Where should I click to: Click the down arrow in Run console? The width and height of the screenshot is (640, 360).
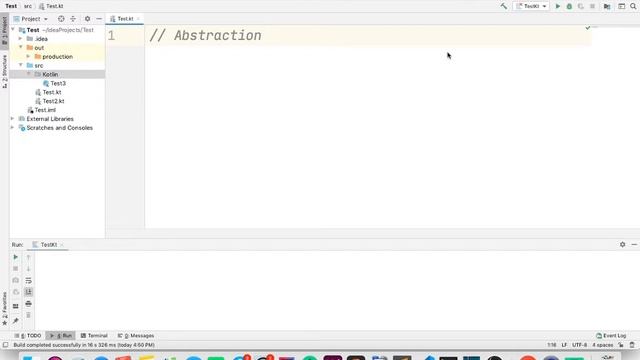coord(29,269)
